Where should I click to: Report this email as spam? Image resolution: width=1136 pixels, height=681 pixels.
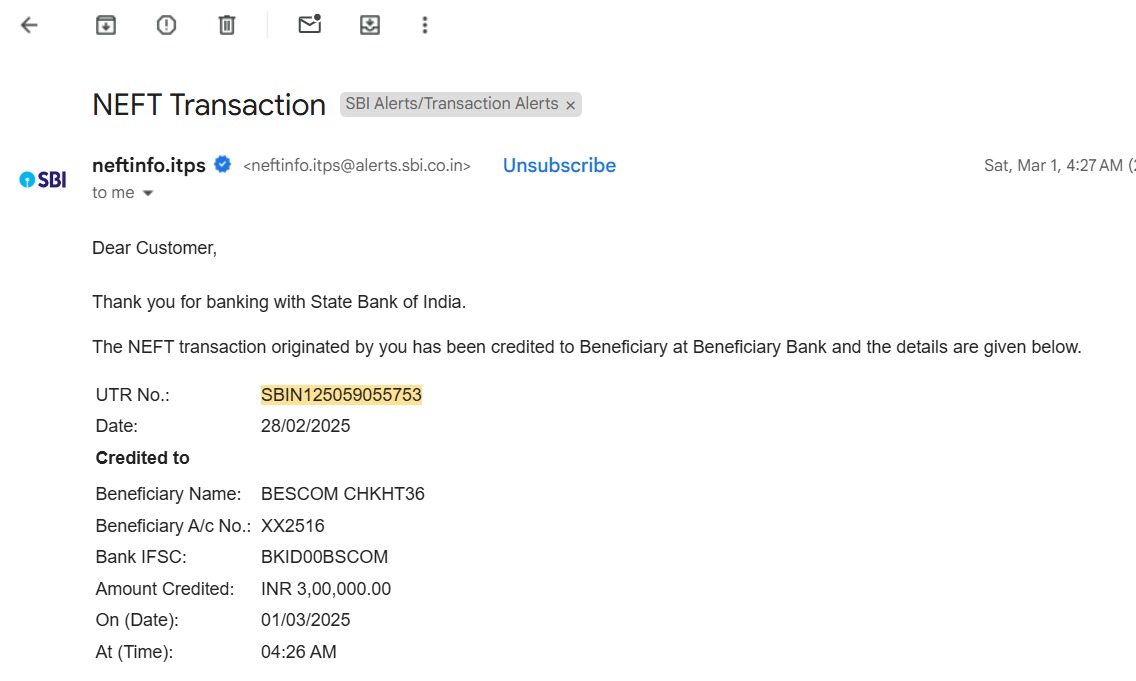coord(166,25)
